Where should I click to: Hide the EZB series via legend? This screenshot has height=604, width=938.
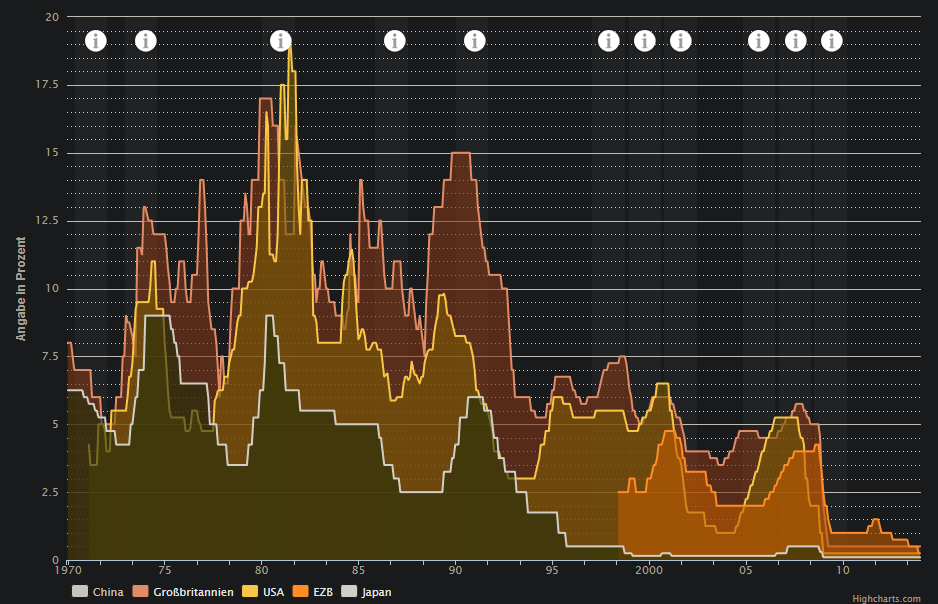point(313,591)
